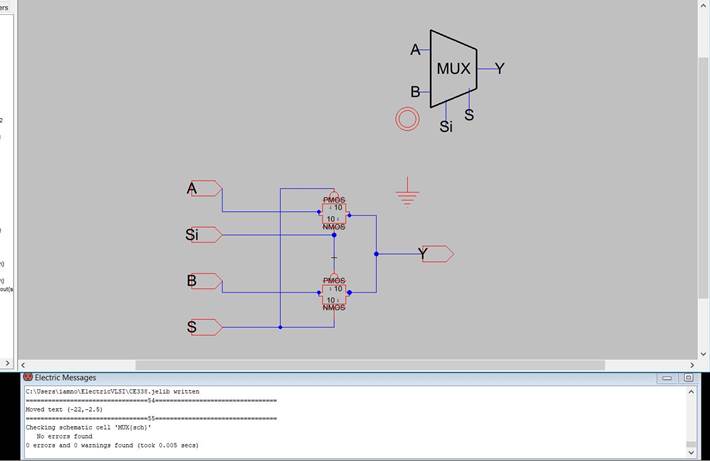Click the lower transmission gate transistor
Screen dimensions: 710x461
334,294
